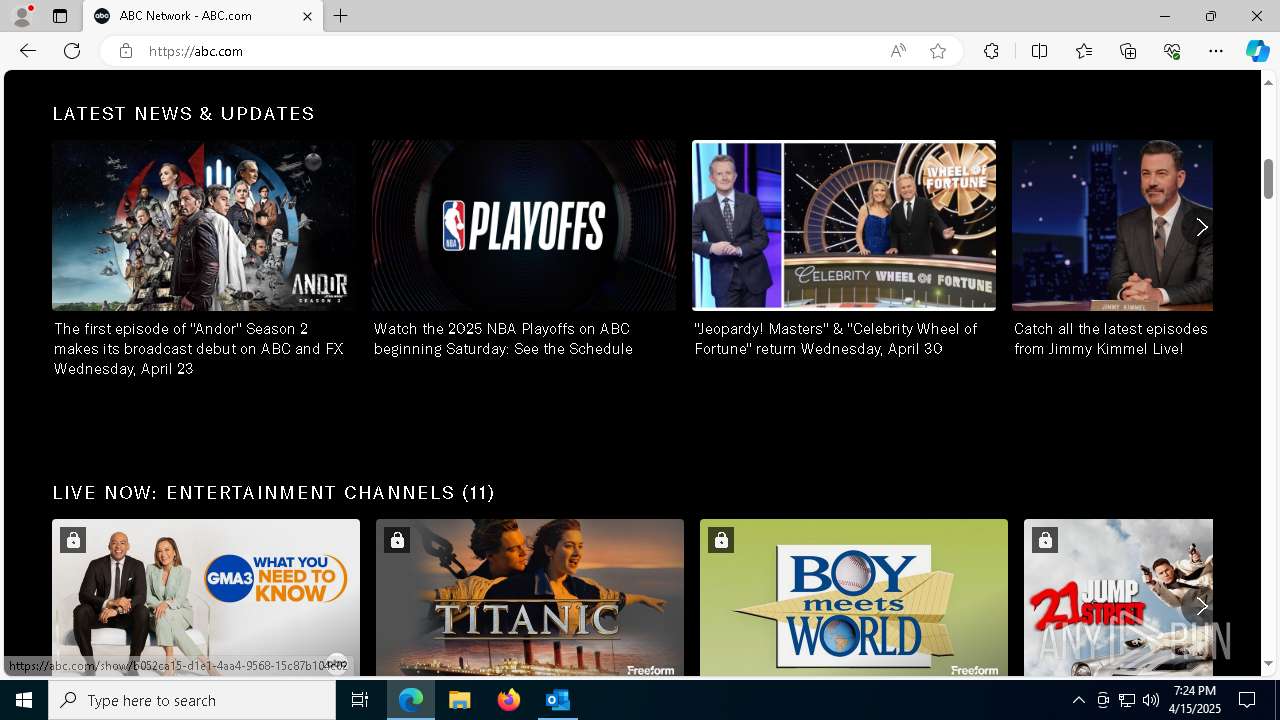1280x720 pixels.
Task: Add this page to favorites star
Action: point(938,51)
